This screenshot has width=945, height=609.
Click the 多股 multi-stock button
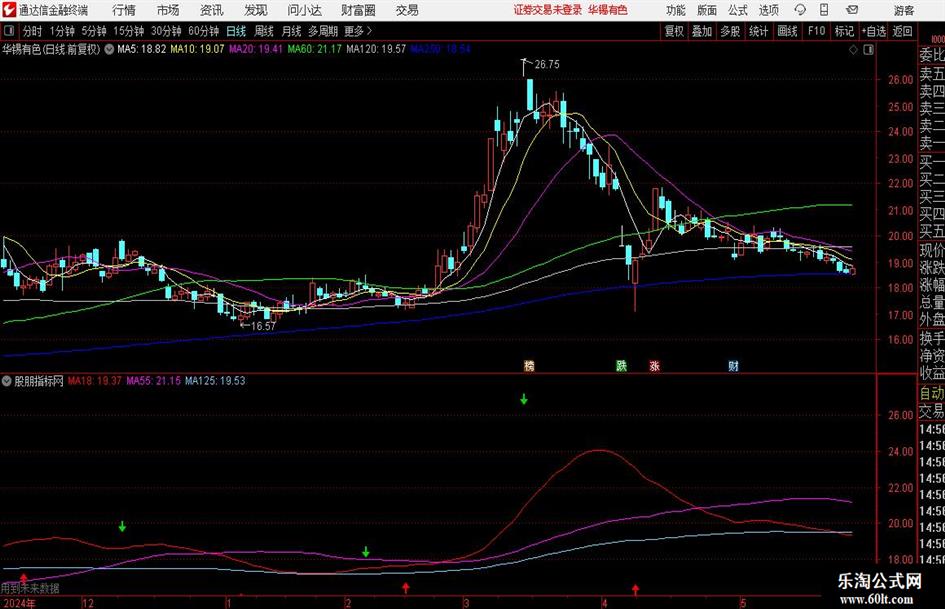pyautogui.click(x=730, y=31)
